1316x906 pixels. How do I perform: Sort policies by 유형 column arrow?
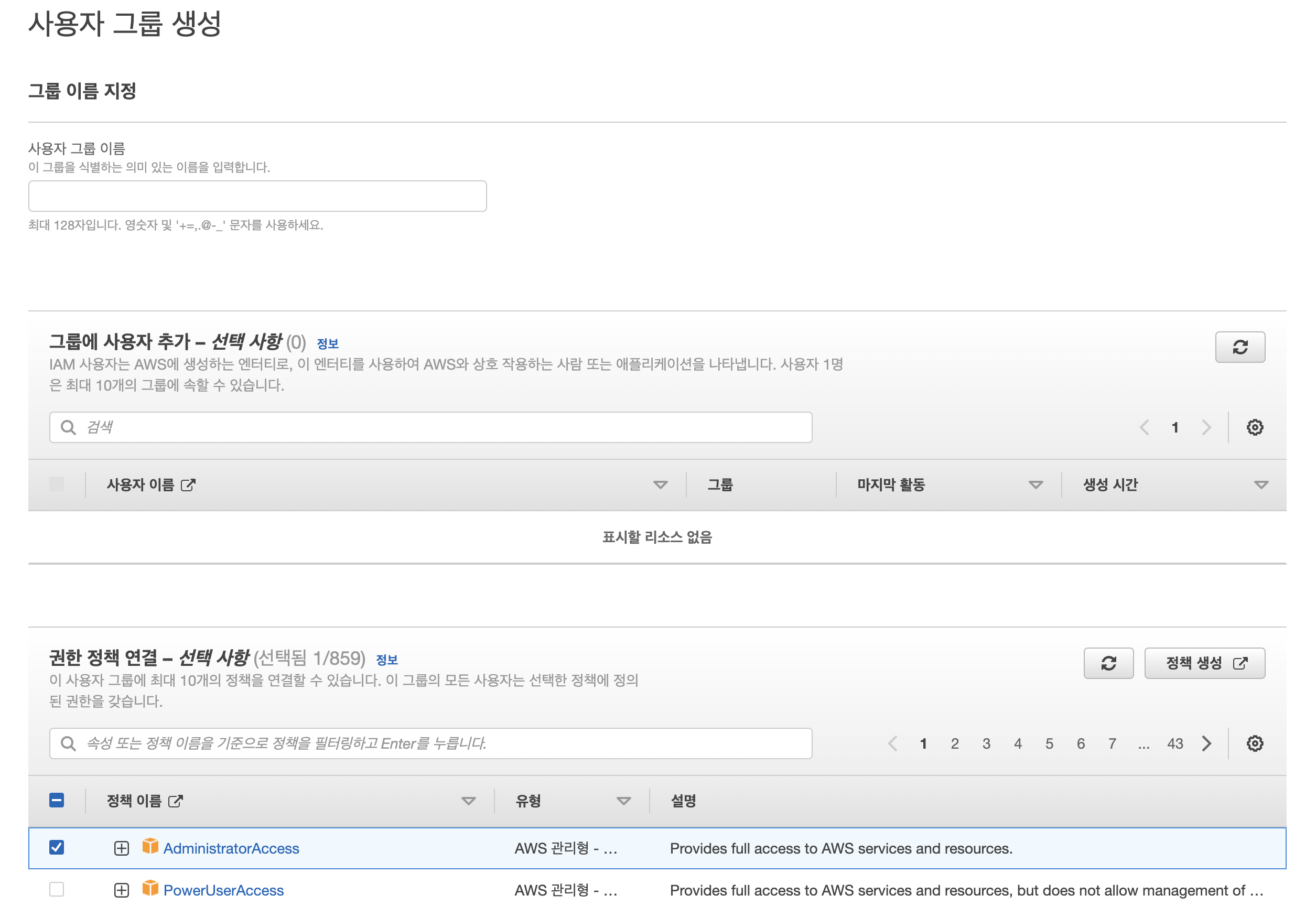click(x=623, y=801)
